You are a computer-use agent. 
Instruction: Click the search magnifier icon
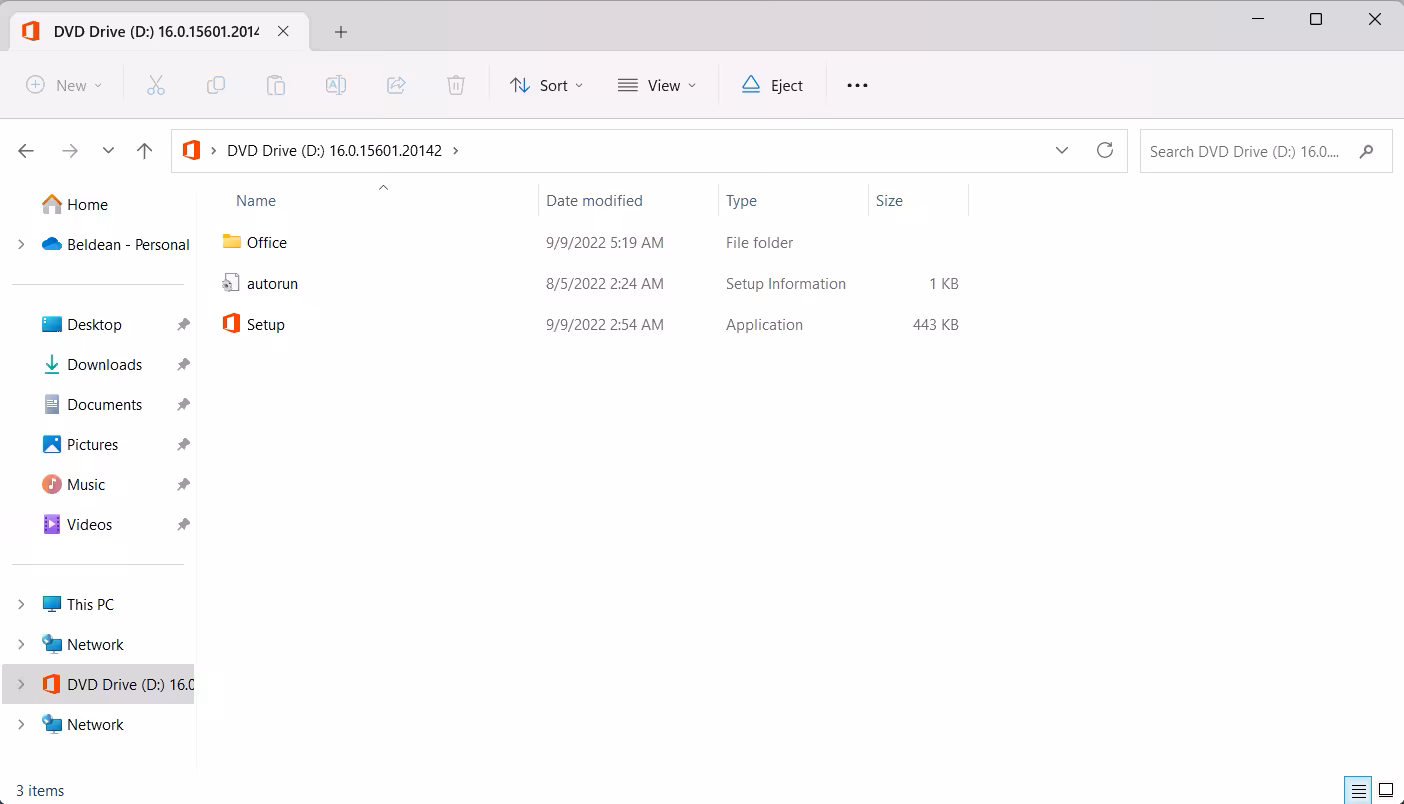(x=1367, y=151)
